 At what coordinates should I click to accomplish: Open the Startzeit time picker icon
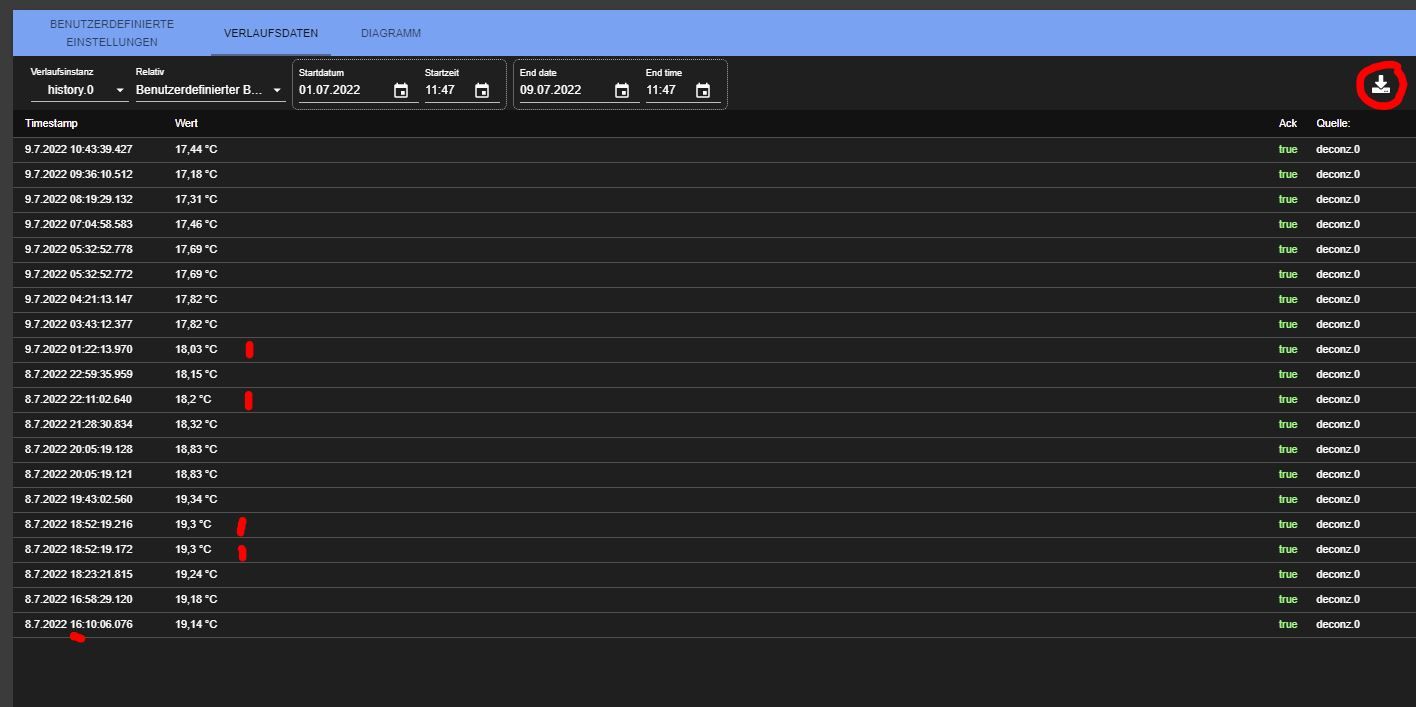tap(482, 91)
